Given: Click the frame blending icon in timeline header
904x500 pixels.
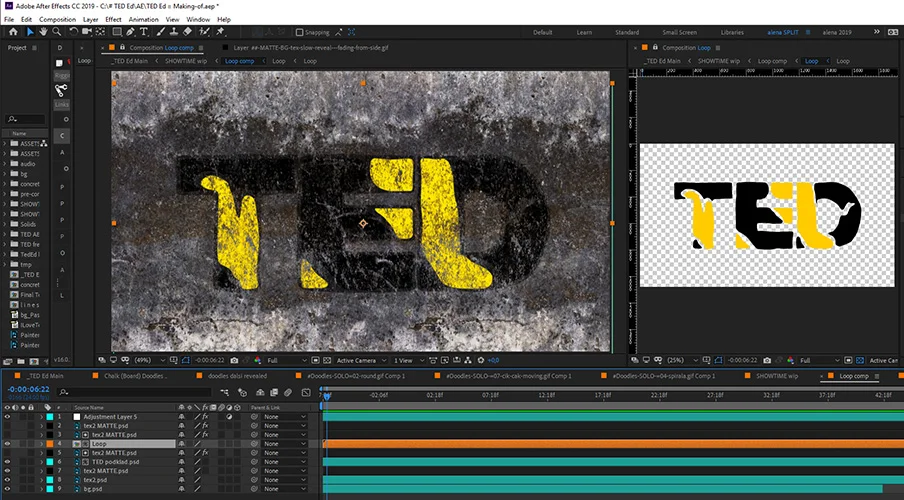Looking at the screenshot, I should pyautogui.click(x=274, y=393).
